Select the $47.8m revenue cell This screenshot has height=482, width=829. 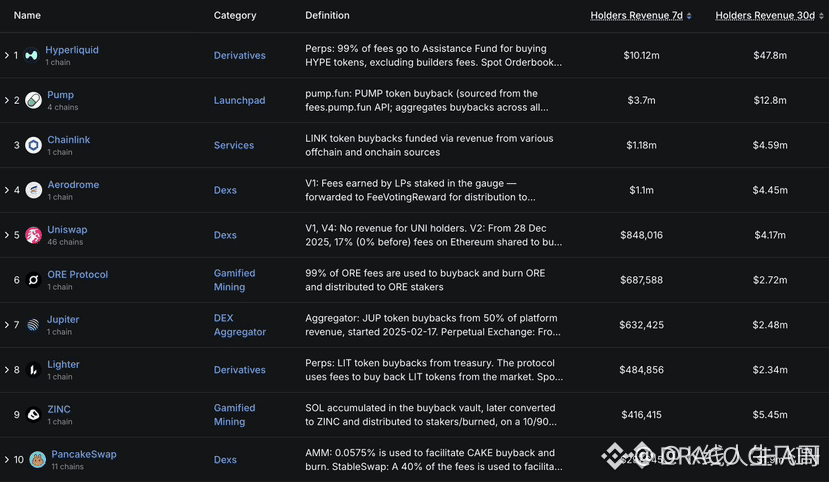pyautogui.click(x=770, y=55)
